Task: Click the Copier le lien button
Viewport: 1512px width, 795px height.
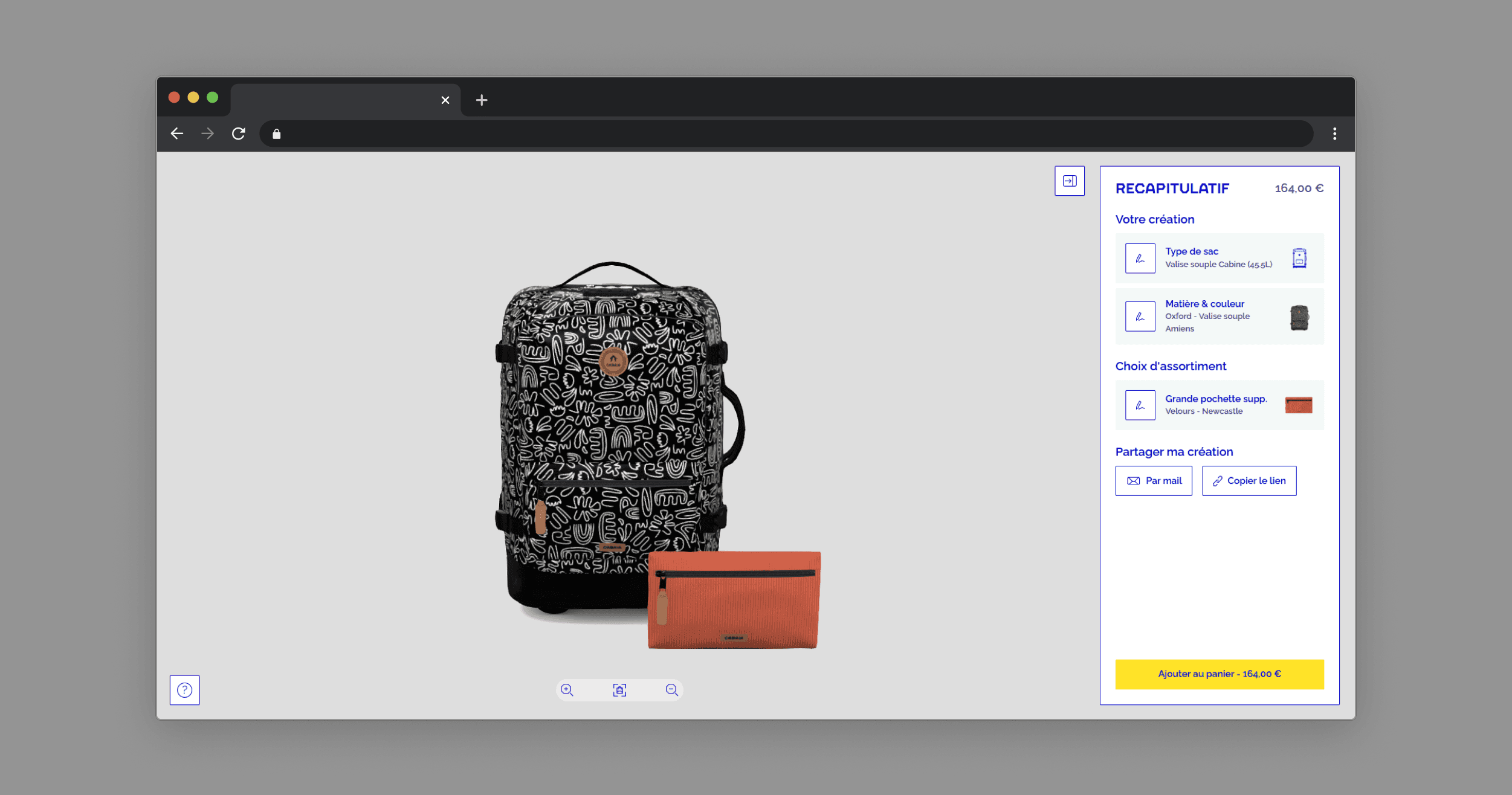Action: tap(1249, 481)
